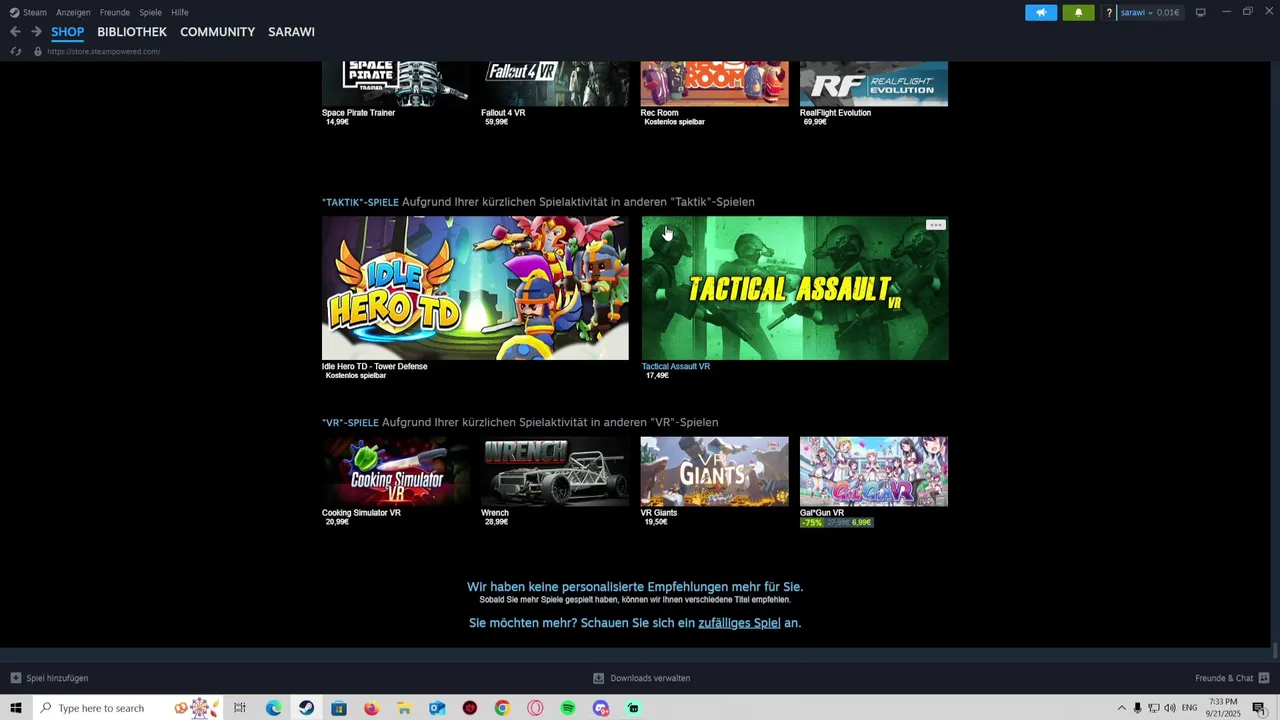Click the taskbar search box
The width and height of the screenshot is (1280, 720).
pos(128,708)
